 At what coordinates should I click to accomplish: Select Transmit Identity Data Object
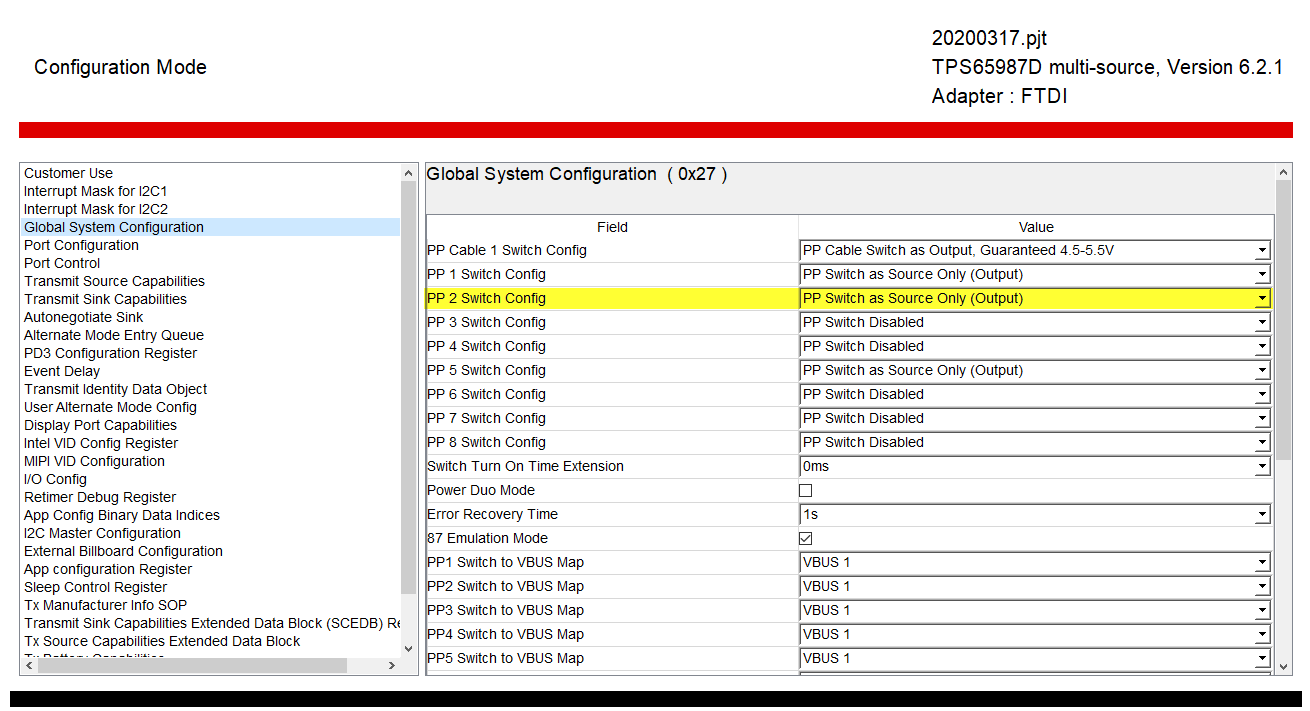116,389
